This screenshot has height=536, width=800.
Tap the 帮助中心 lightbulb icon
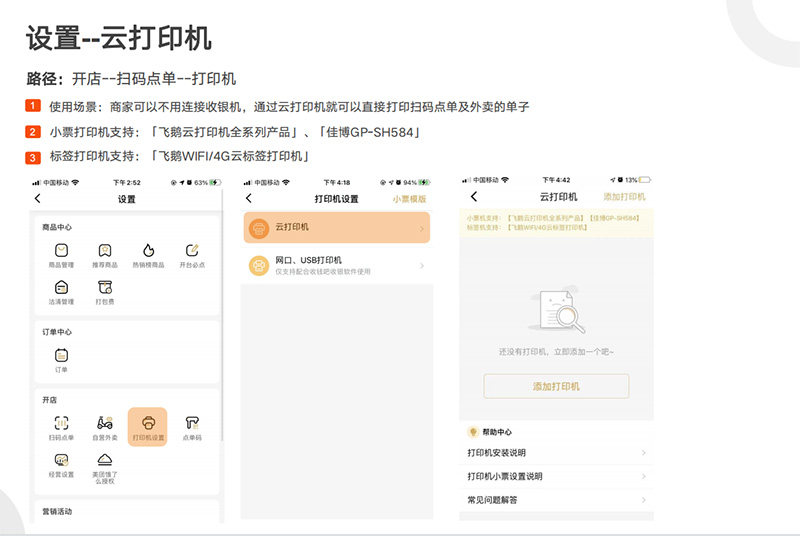click(473, 432)
